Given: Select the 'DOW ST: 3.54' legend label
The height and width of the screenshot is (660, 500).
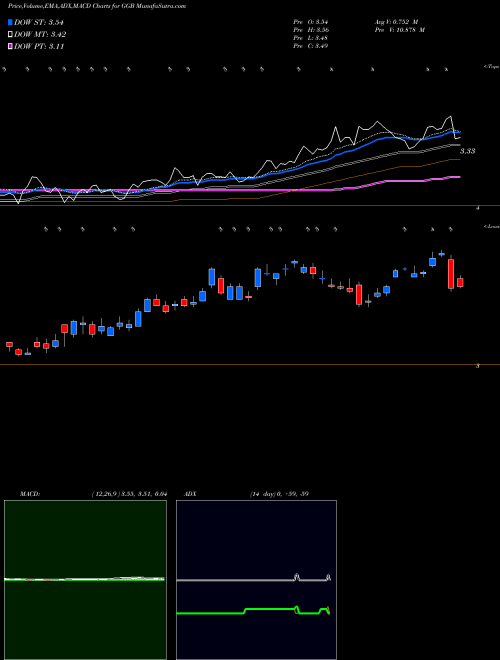Looking at the screenshot, I should 39,22.
